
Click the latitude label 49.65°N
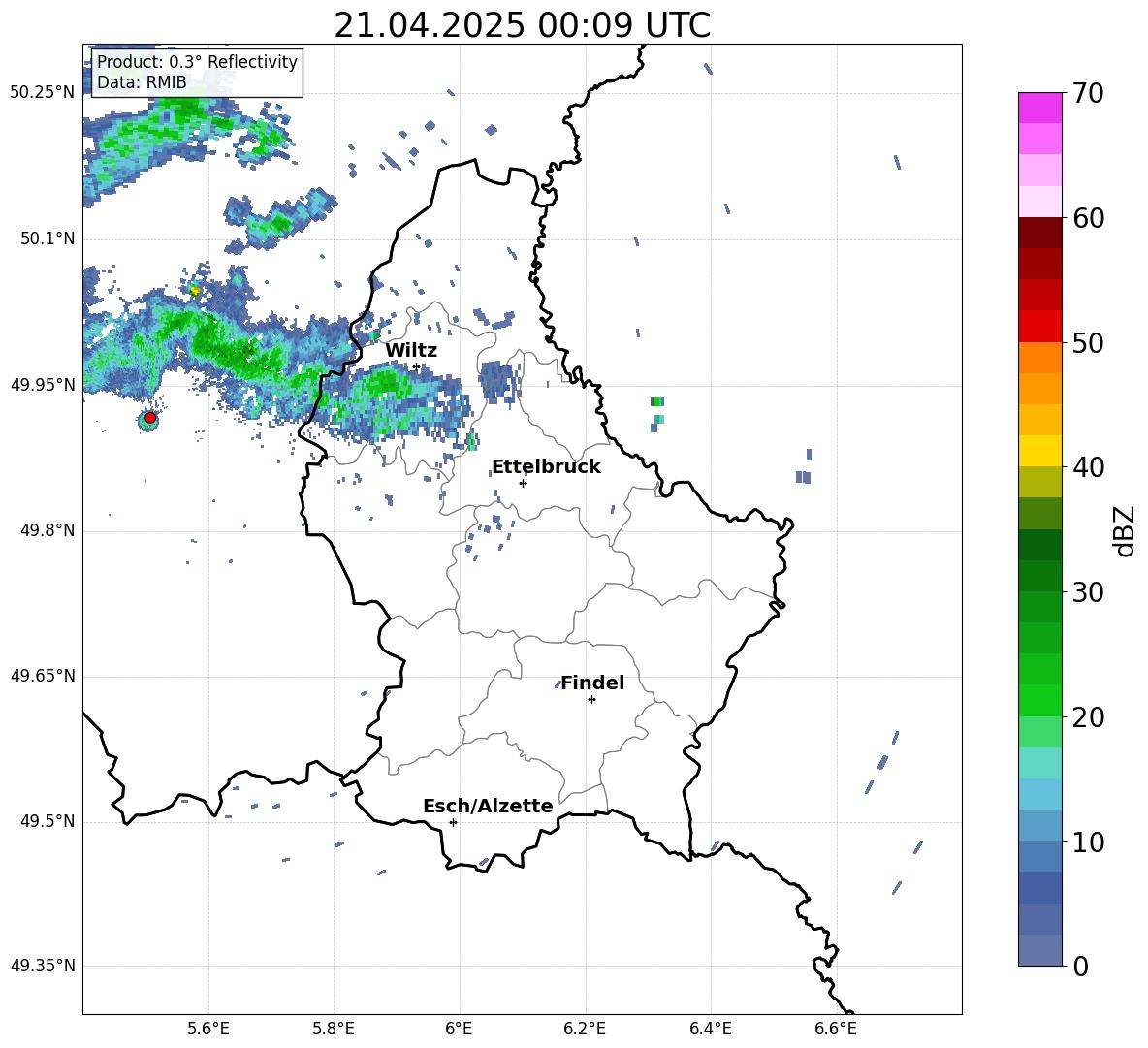click(43, 676)
